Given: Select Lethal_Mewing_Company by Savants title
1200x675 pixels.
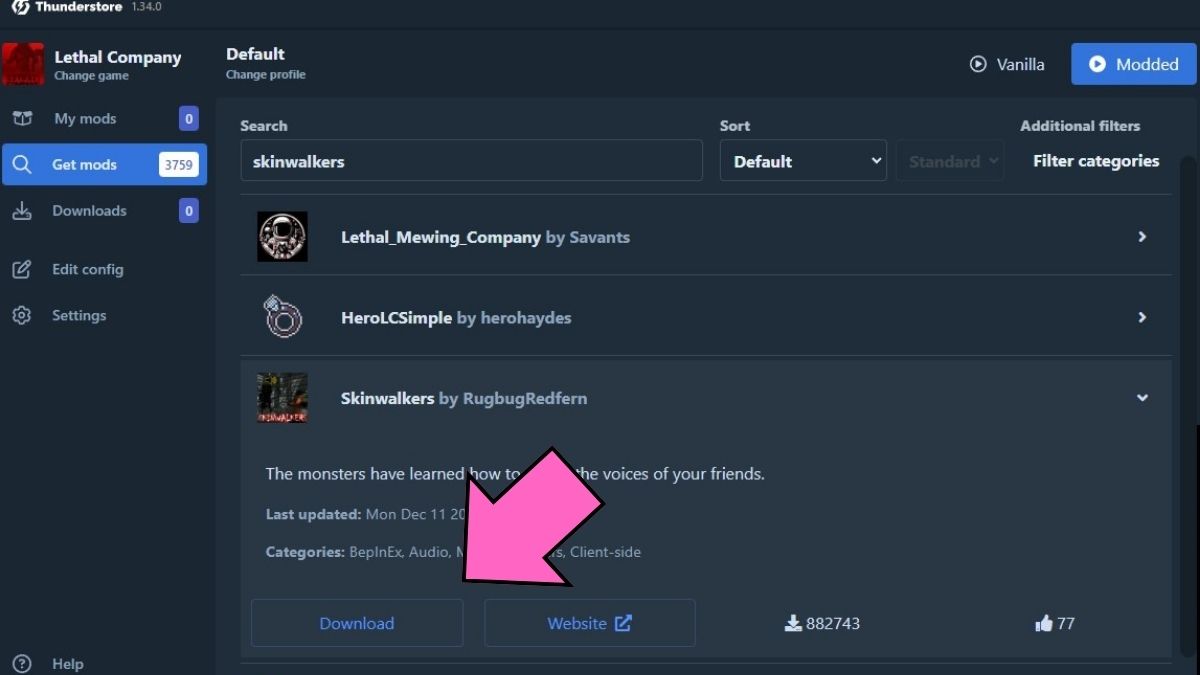Looking at the screenshot, I should pos(485,237).
